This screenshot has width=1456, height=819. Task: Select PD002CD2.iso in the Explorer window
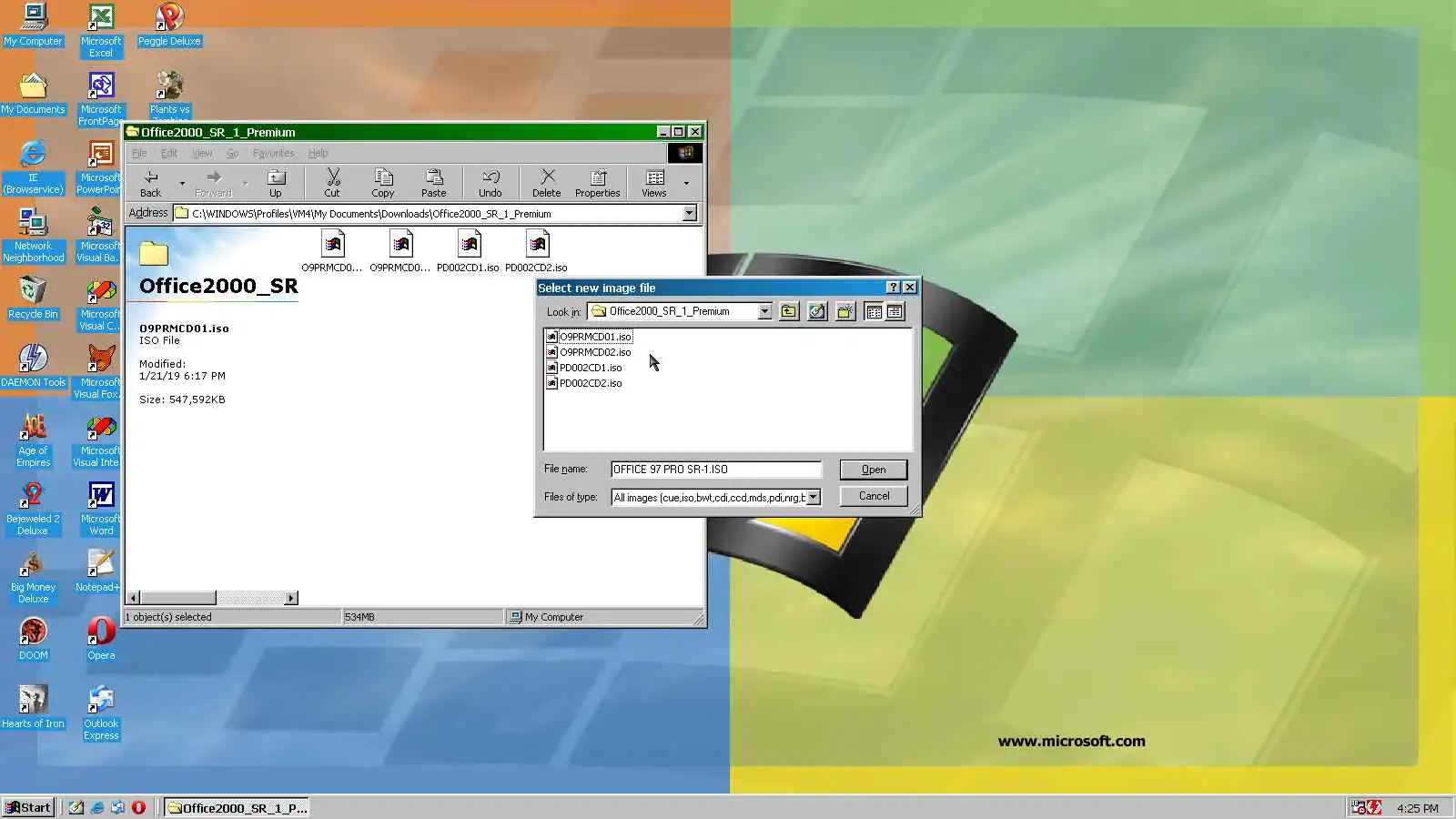pos(536,251)
